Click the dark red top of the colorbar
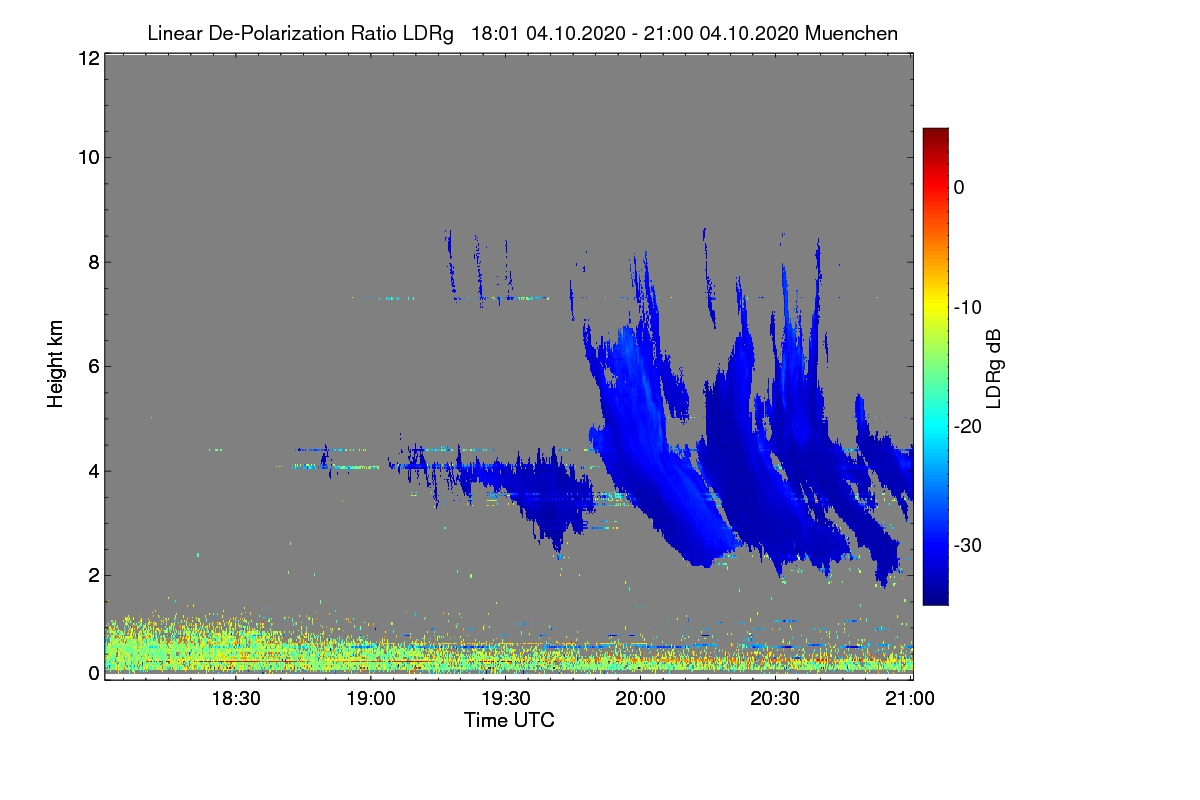This screenshot has height=800, width=1200. [935, 135]
